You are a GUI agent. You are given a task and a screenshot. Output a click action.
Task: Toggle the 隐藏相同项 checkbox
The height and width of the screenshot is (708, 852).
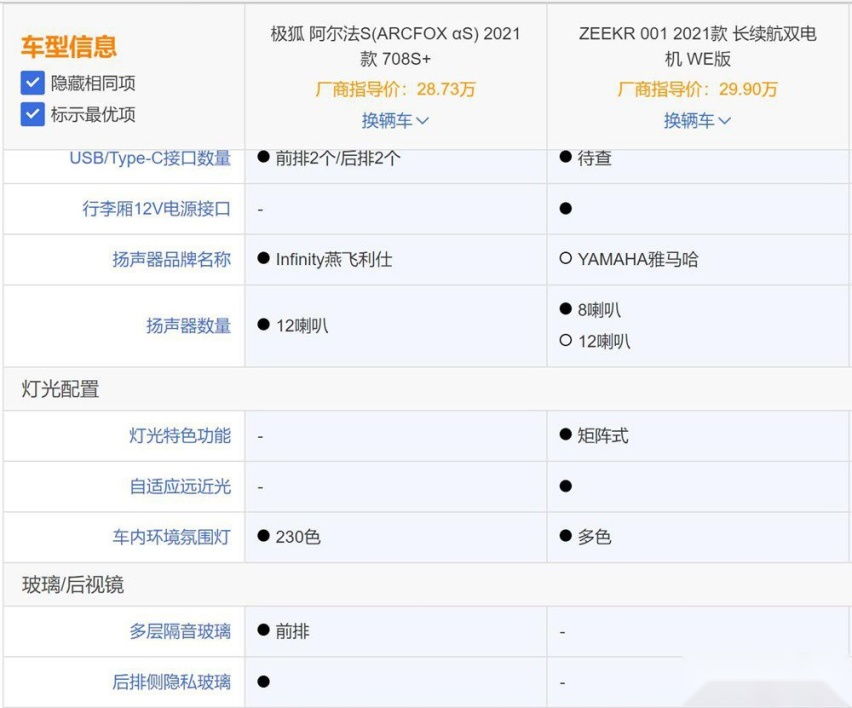[x=33, y=83]
